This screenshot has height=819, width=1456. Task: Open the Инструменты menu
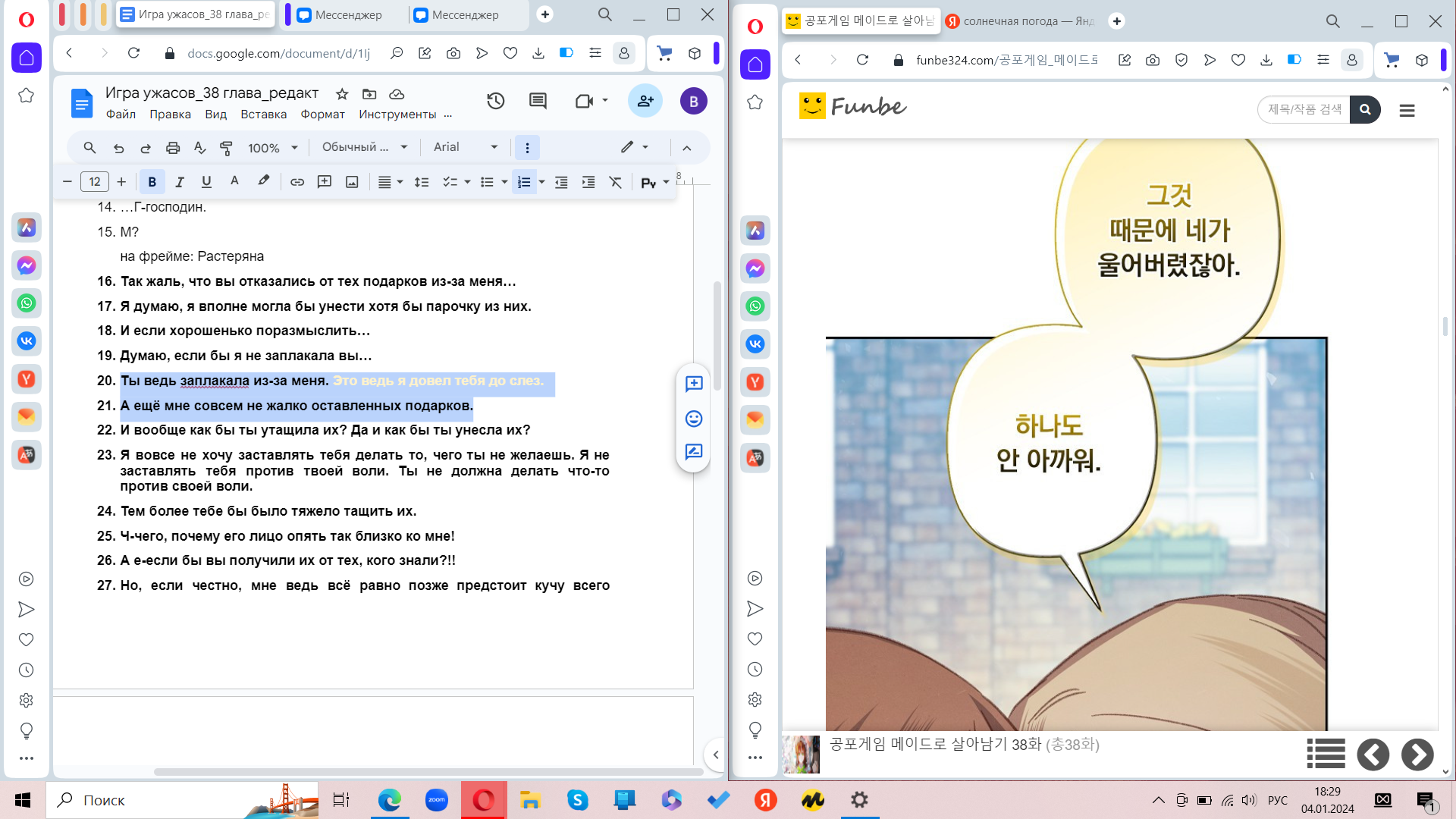click(x=397, y=115)
